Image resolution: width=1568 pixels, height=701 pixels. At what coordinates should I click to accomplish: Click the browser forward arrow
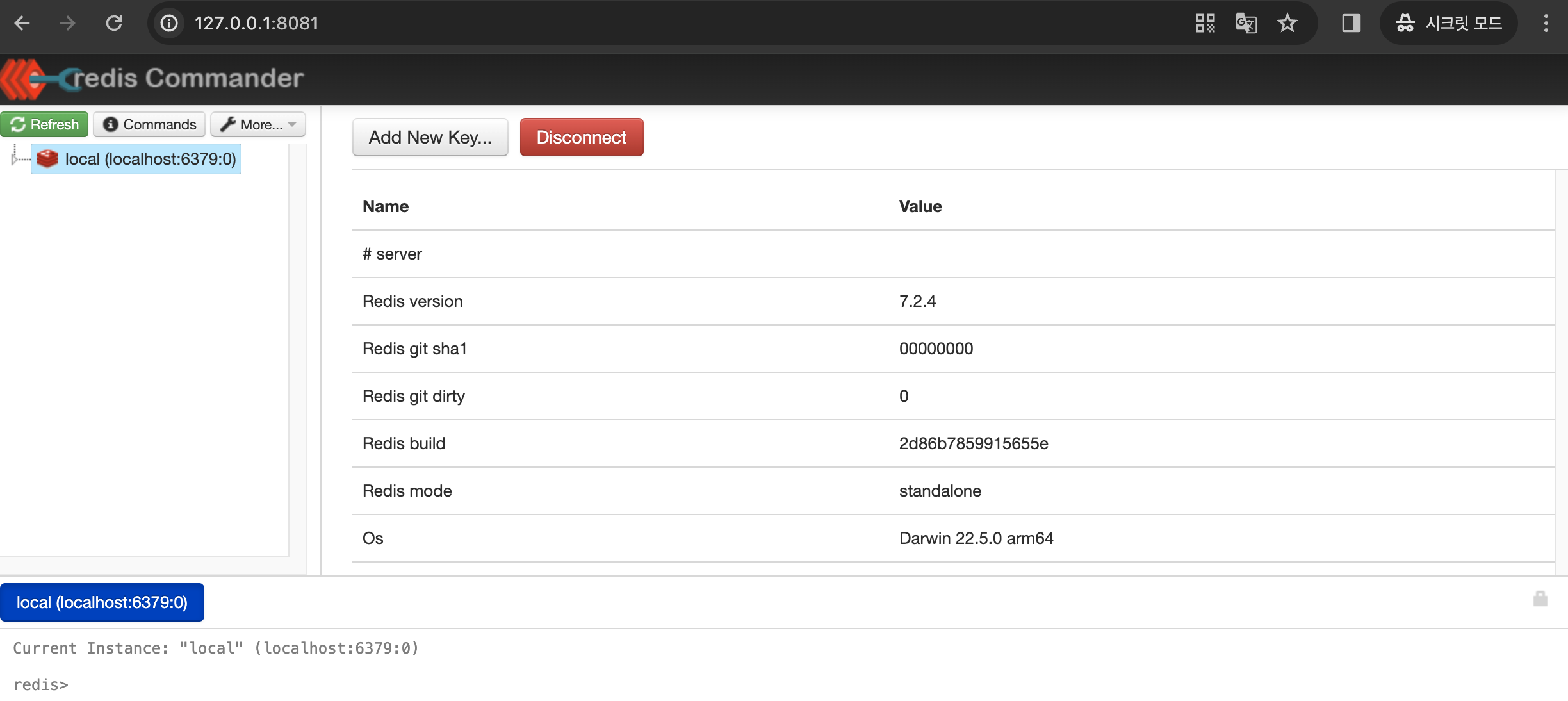[67, 24]
